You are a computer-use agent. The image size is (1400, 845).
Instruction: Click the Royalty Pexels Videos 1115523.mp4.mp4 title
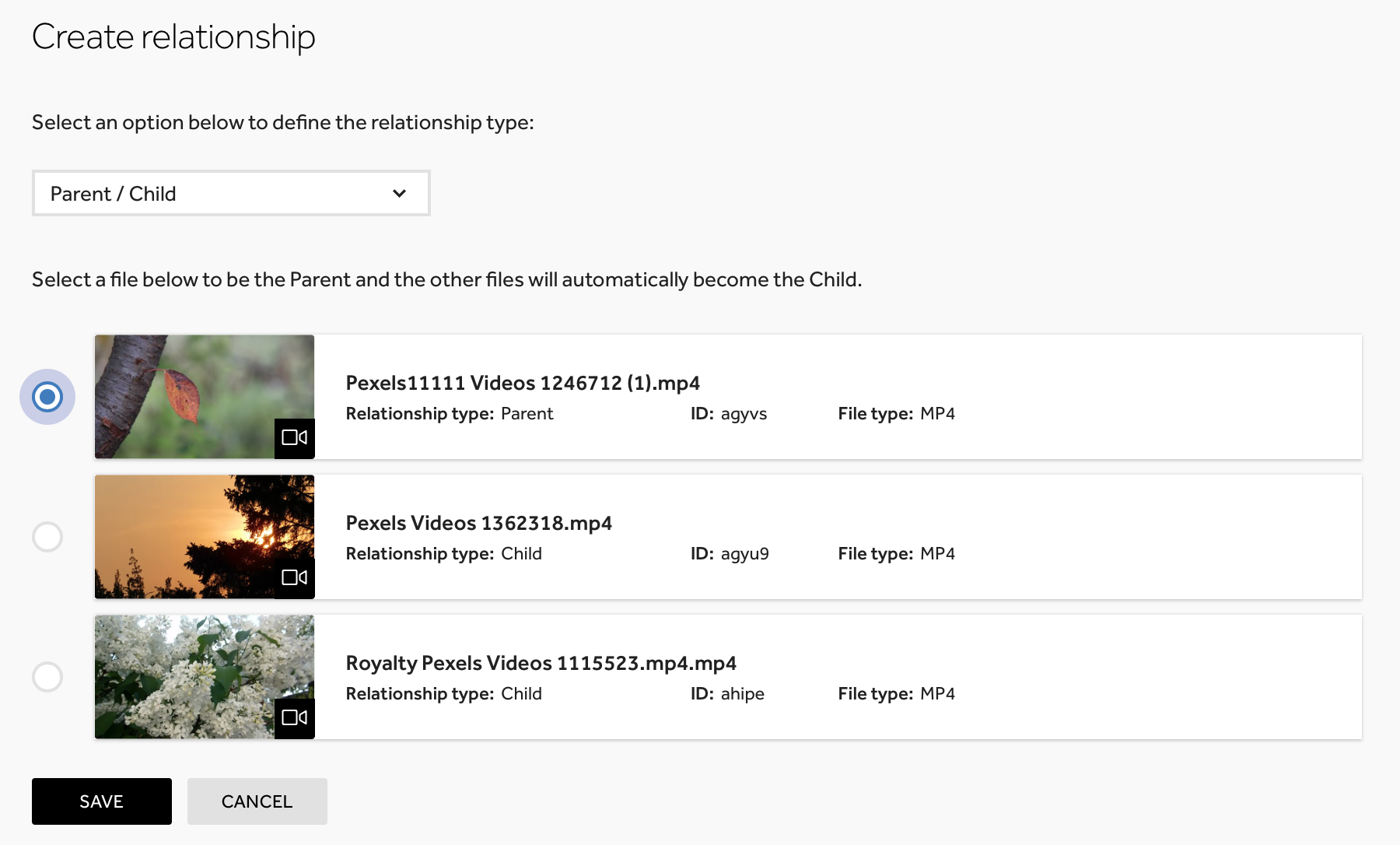(541, 663)
